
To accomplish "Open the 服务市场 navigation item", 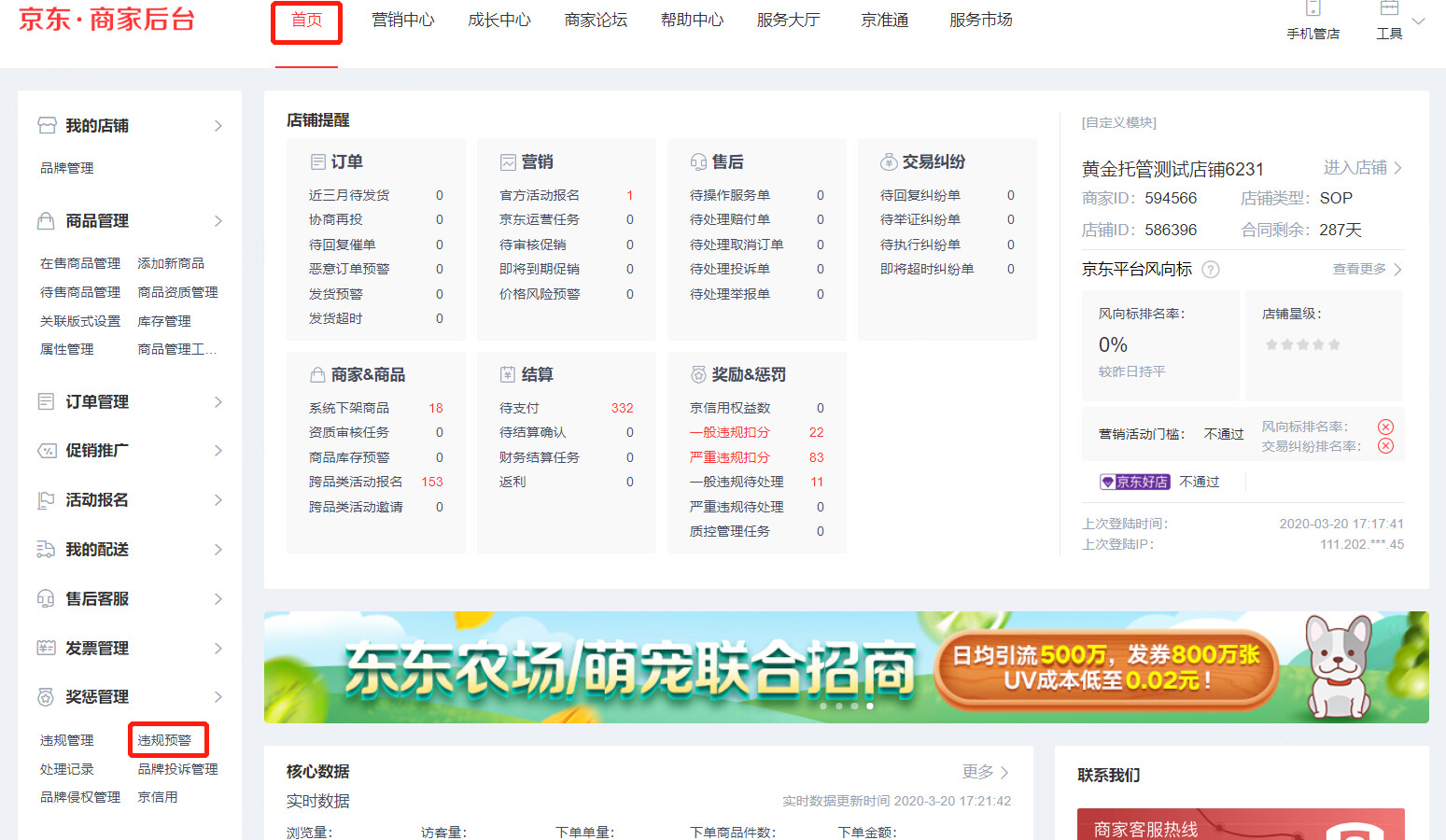I will tap(980, 21).
